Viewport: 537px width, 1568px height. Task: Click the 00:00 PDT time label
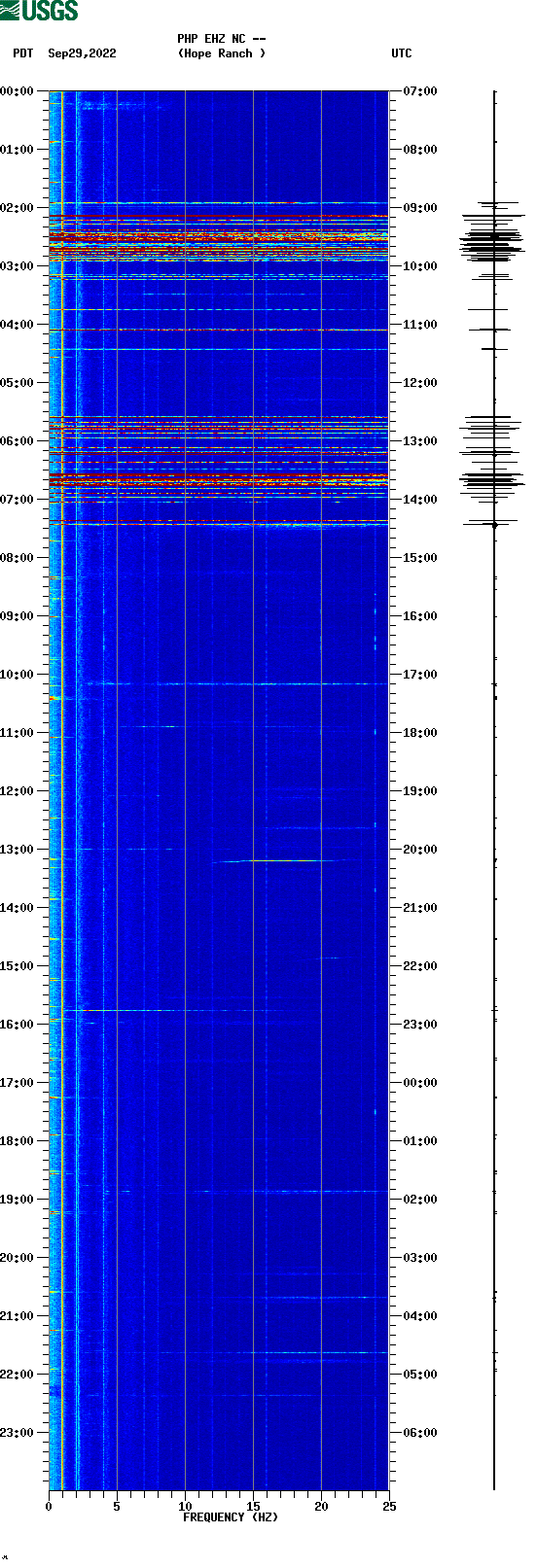[17, 91]
